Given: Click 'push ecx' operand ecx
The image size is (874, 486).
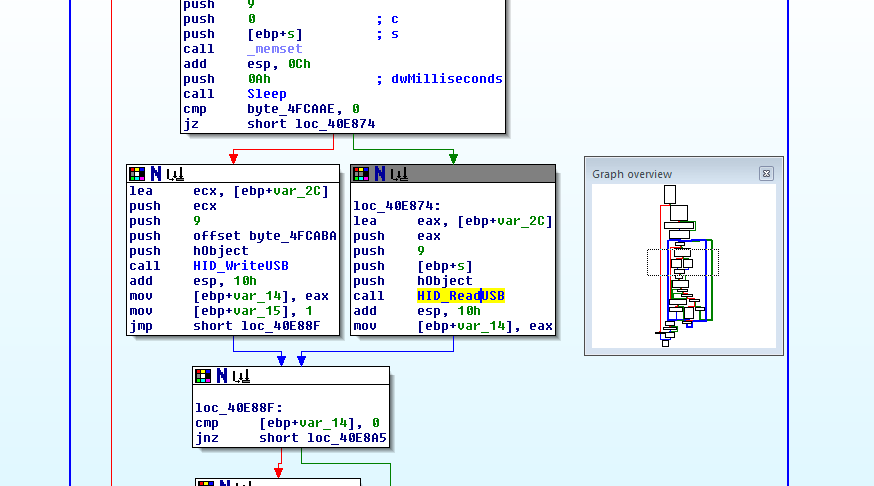Looking at the screenshot, I should (205, 206).
